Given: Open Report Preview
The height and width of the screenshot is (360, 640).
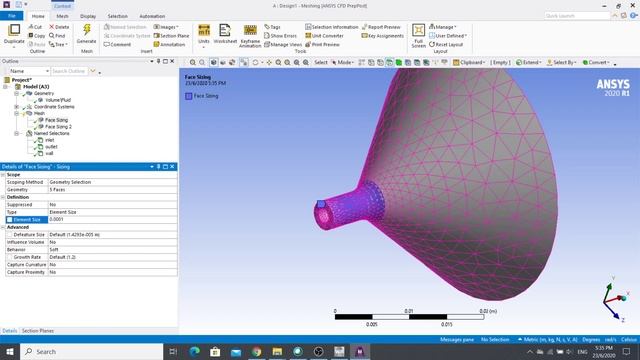Looking at the screenshot, I should click(382, 27).
